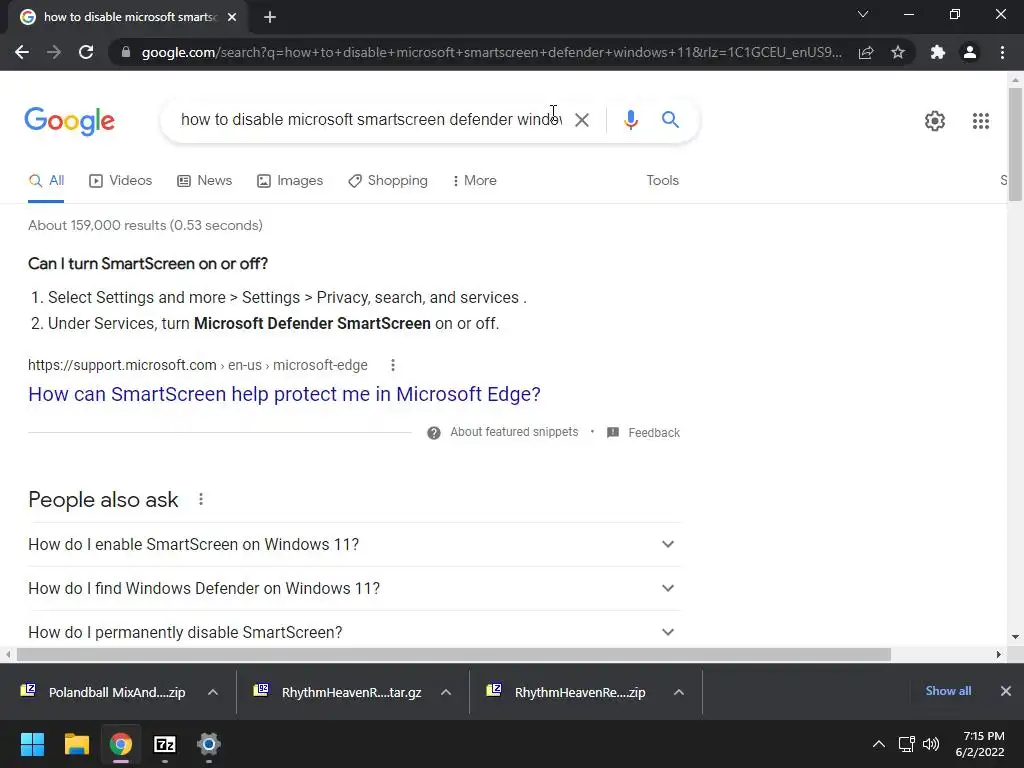This screenshot has width=1024, height=768.
Task: Open Google quick settings gear
Action: [935, 121]
